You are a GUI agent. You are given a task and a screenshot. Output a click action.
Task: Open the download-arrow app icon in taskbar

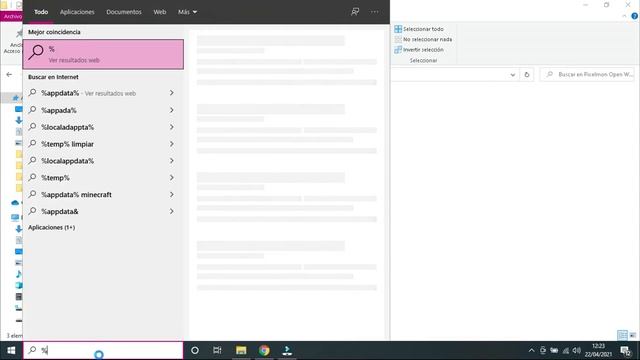tap(287, 350)
